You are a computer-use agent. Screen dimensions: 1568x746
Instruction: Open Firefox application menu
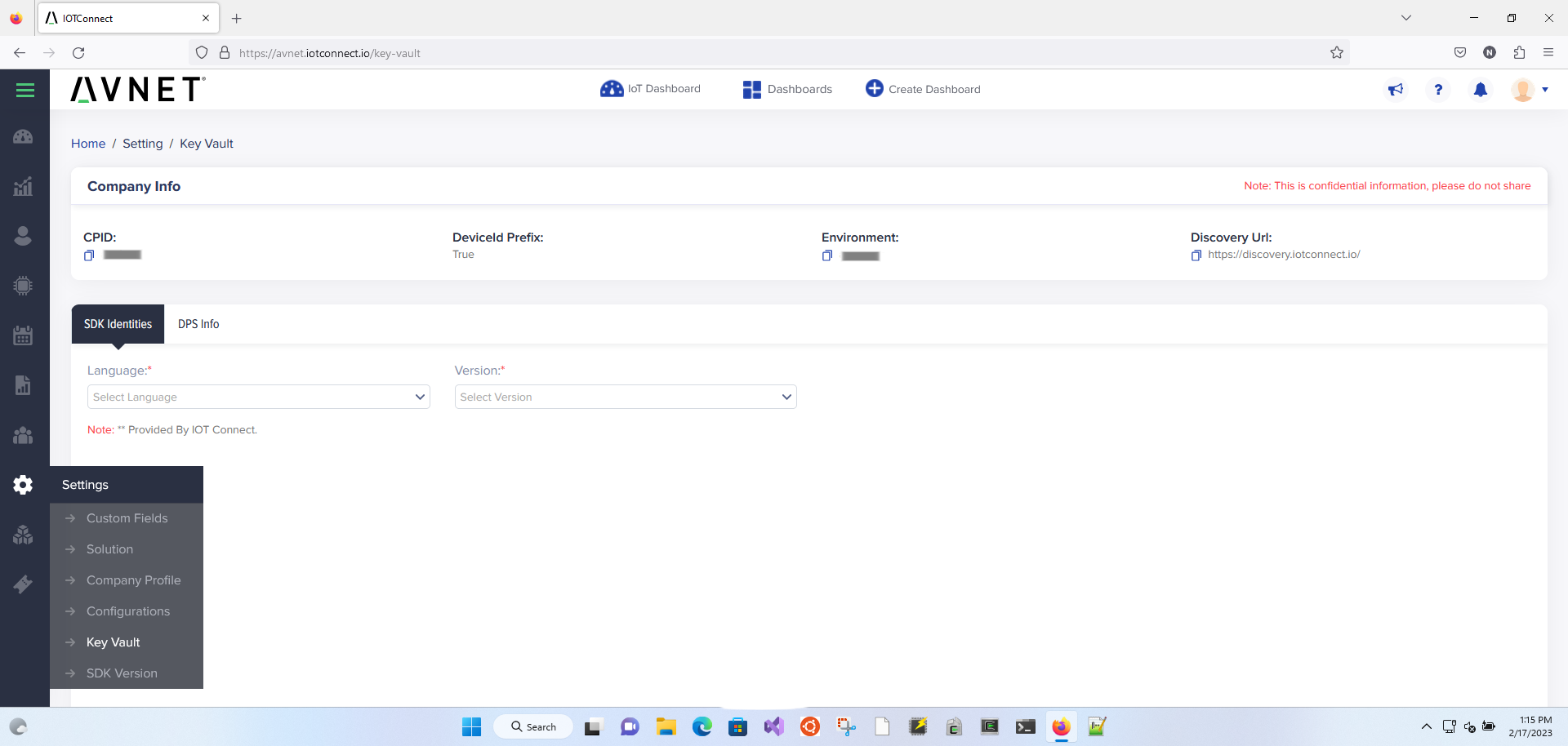click(1548, 53)
